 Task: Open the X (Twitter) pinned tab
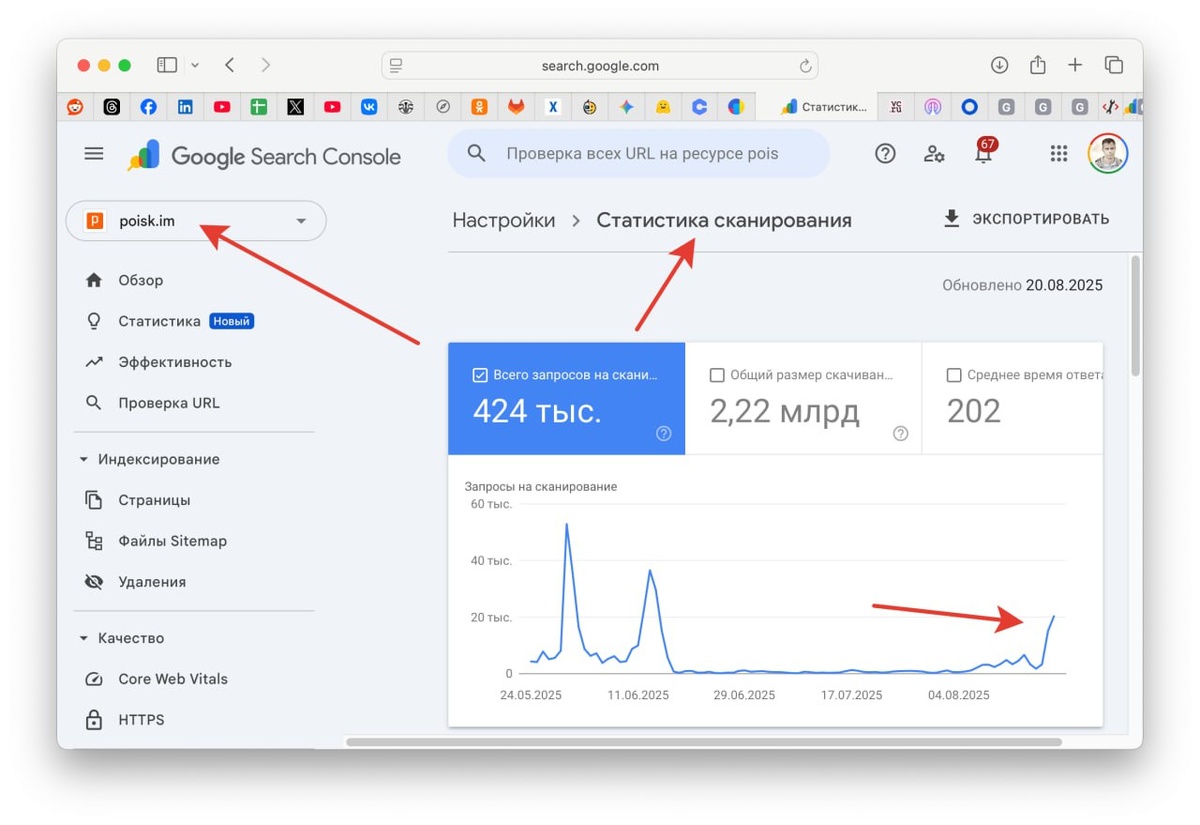[x=295, y=107]
